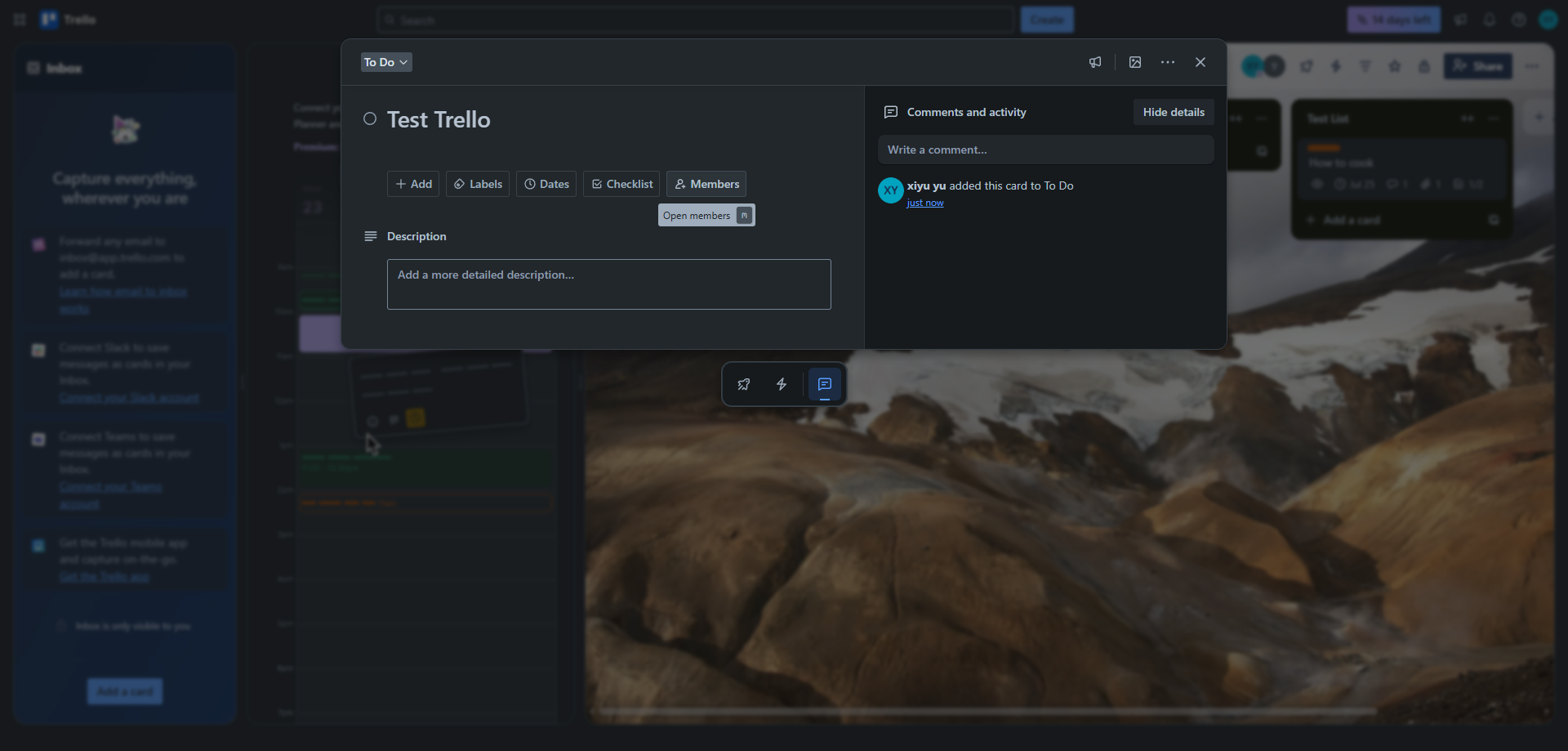Collapse the Test List column
The image size is (1568, 751).
pos(1468,118)
